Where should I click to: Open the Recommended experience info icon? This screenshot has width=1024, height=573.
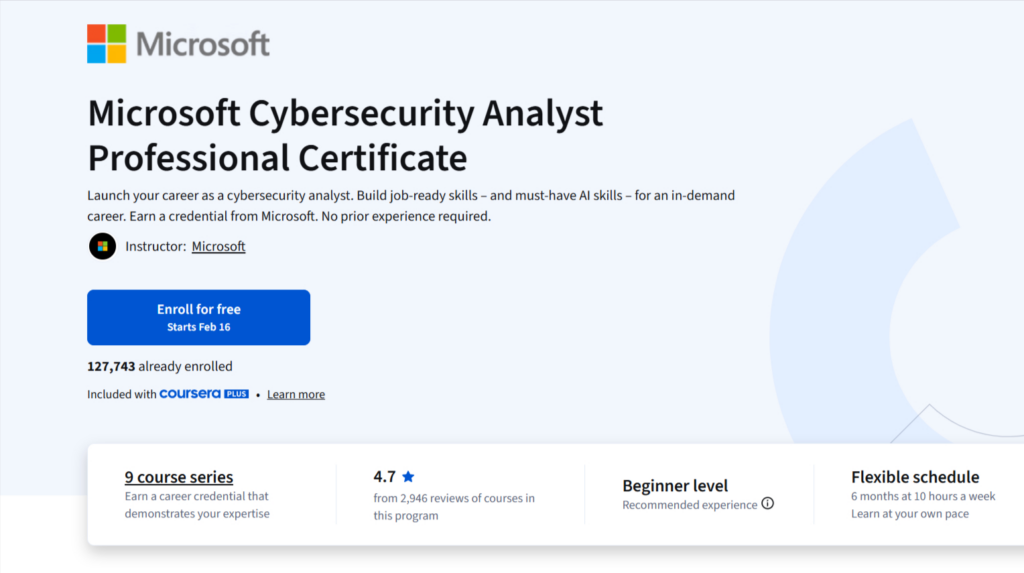tap(768, 504)
